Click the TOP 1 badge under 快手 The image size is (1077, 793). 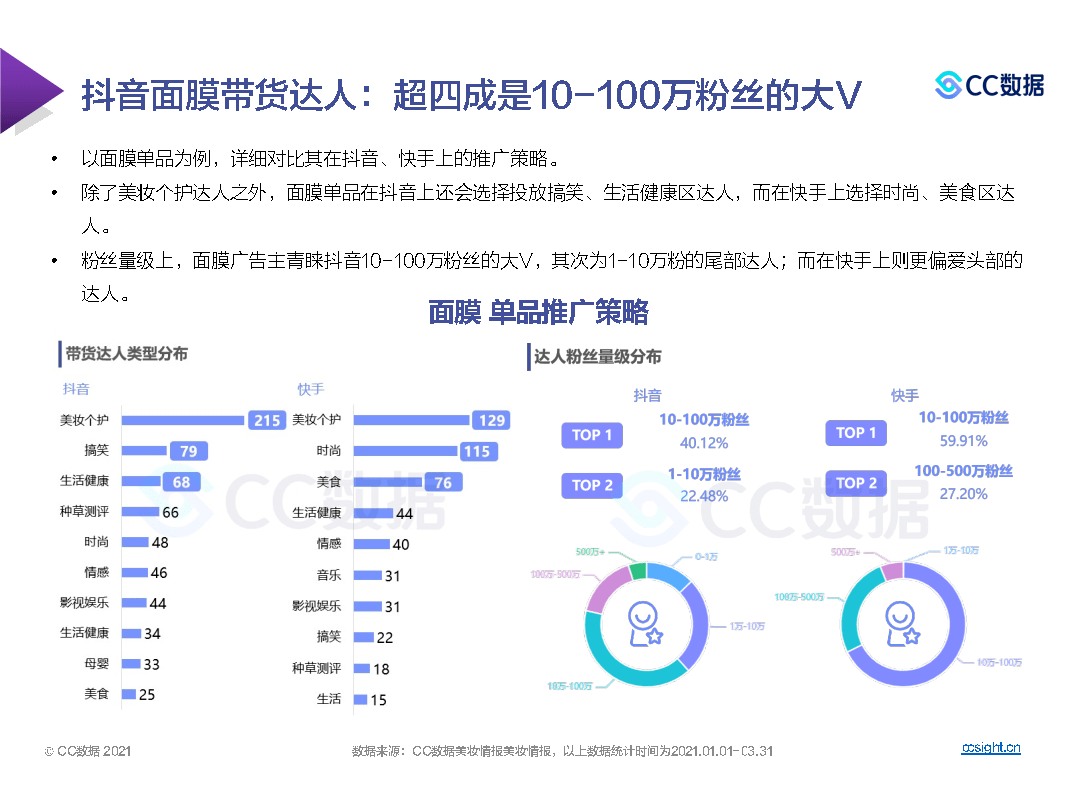point(856,433)
